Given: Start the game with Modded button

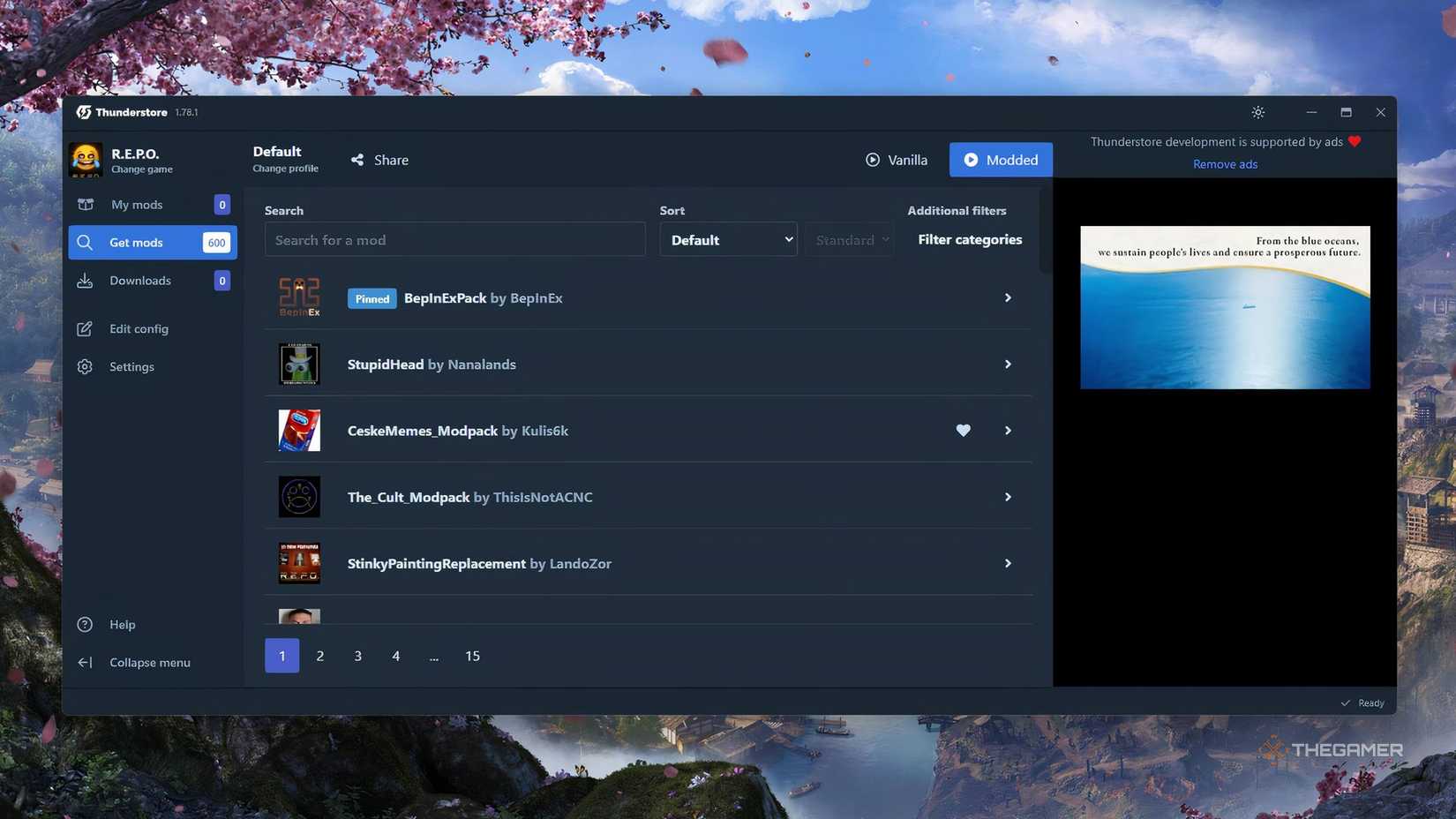Looking at the screenshot, I should 1000,160.
